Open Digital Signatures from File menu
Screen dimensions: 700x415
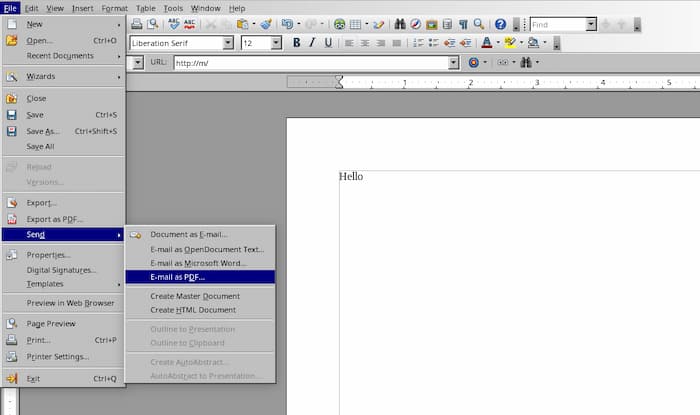[x=61, y=270]
